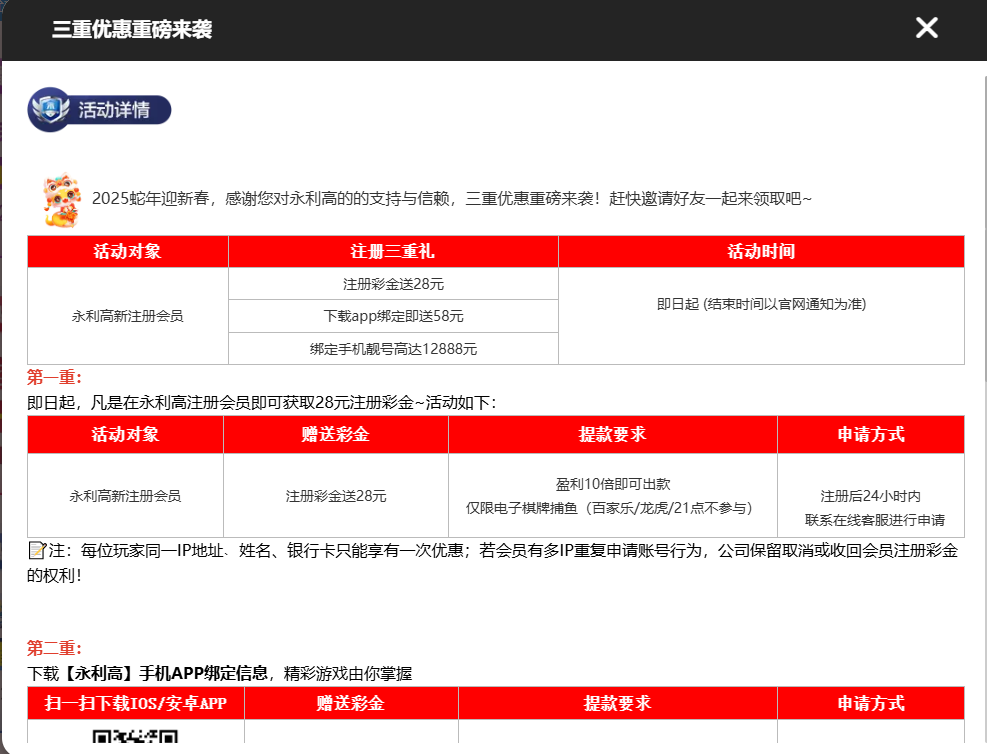Select the 扫一扫下载IOS/安卓APP header
The image size is (987, 754).
click(x=136, y=704)
